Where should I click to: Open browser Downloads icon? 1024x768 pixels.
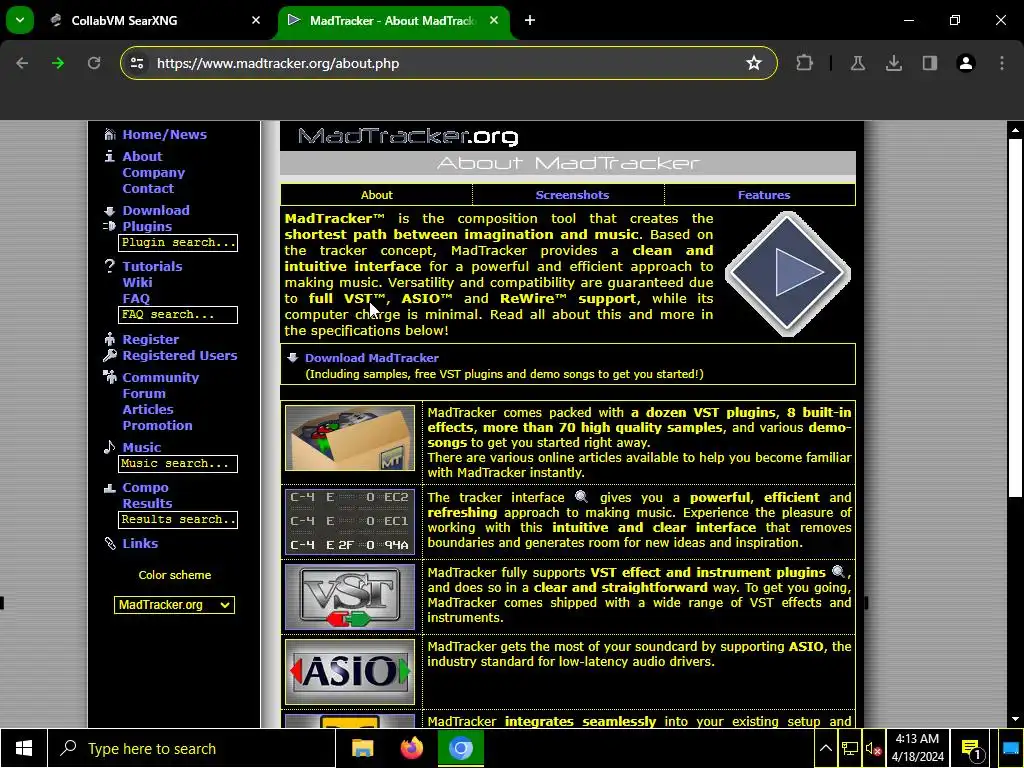tap(893, 63)
